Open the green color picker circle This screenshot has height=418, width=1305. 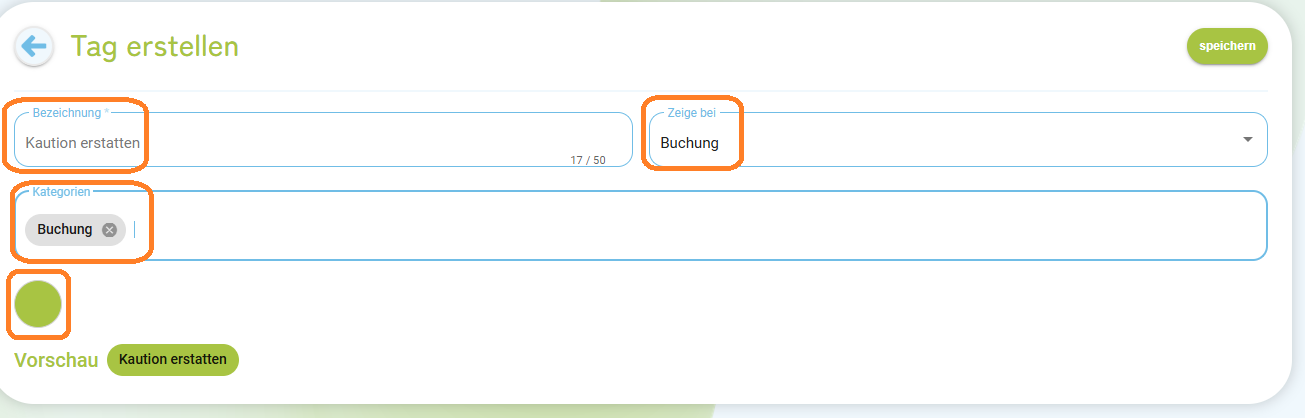tap(38, 304)
